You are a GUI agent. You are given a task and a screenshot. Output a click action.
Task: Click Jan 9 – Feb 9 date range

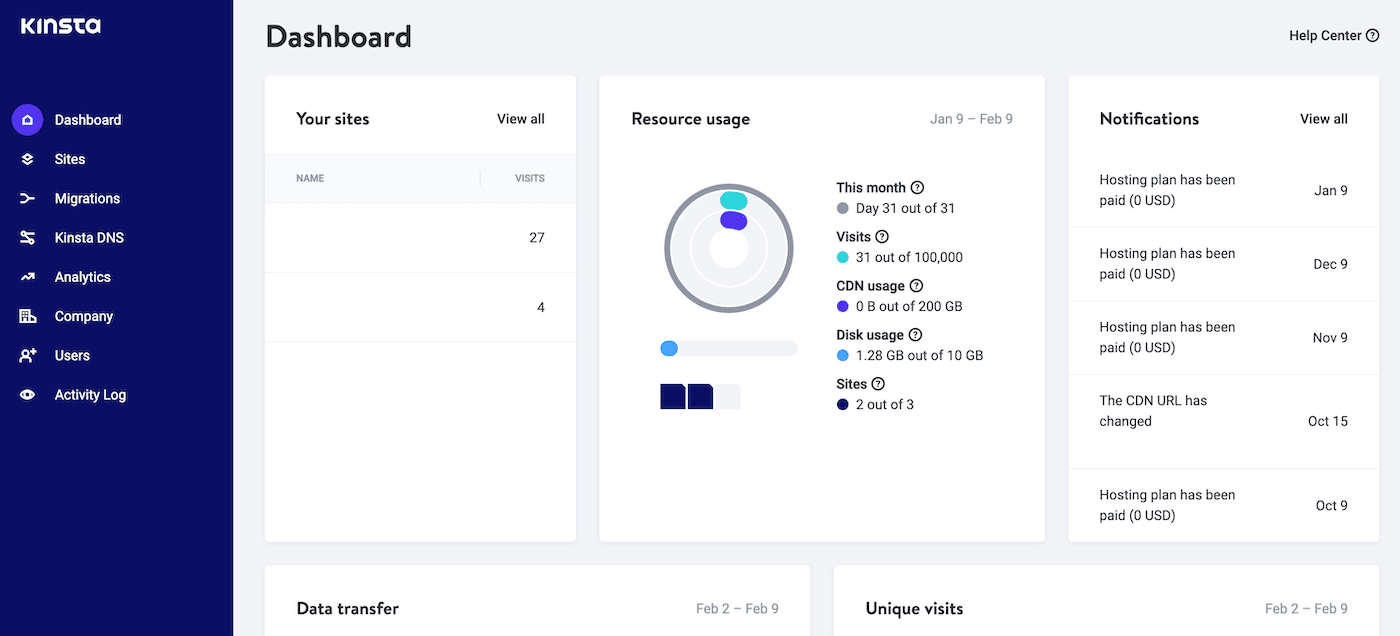point(971,119)
